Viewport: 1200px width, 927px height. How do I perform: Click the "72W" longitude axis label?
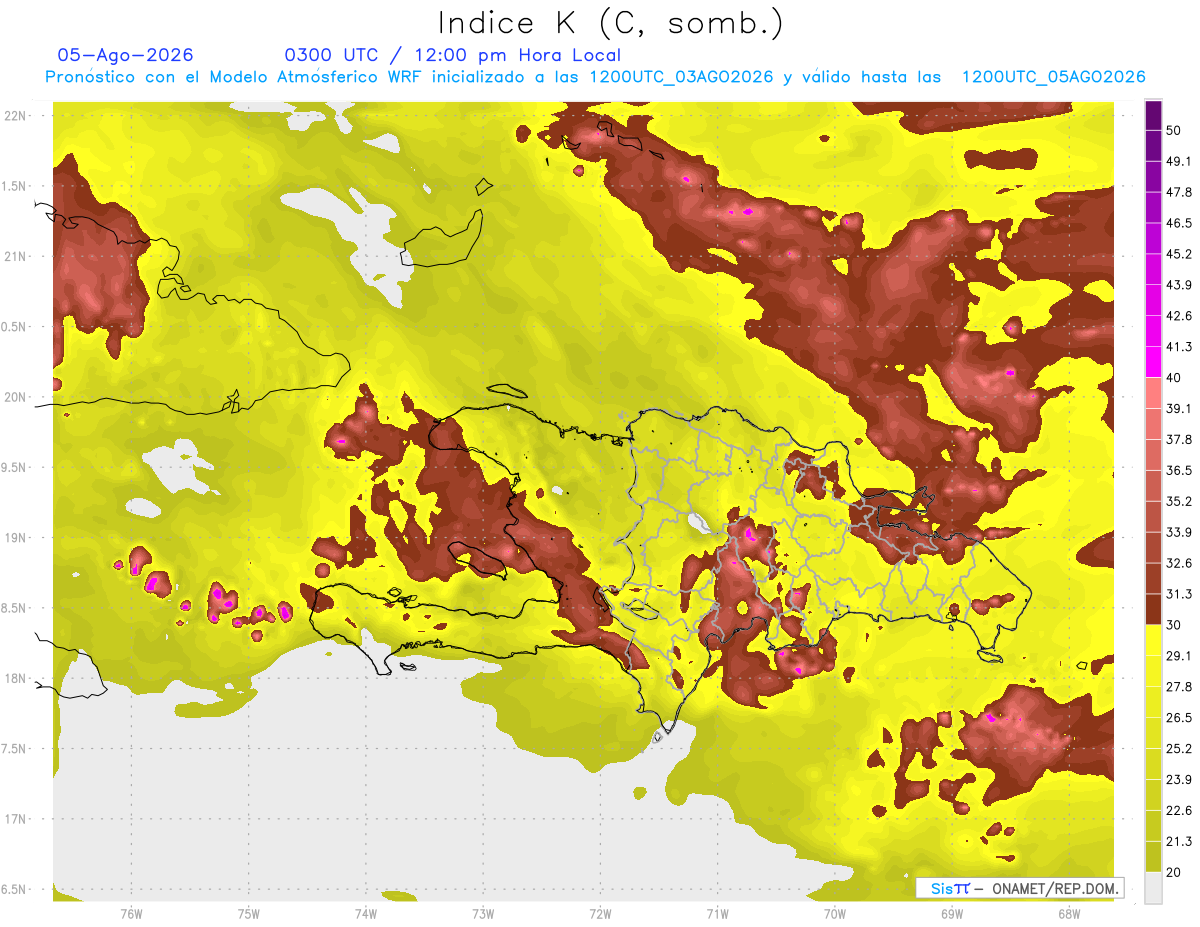click(x=600, y=913)
